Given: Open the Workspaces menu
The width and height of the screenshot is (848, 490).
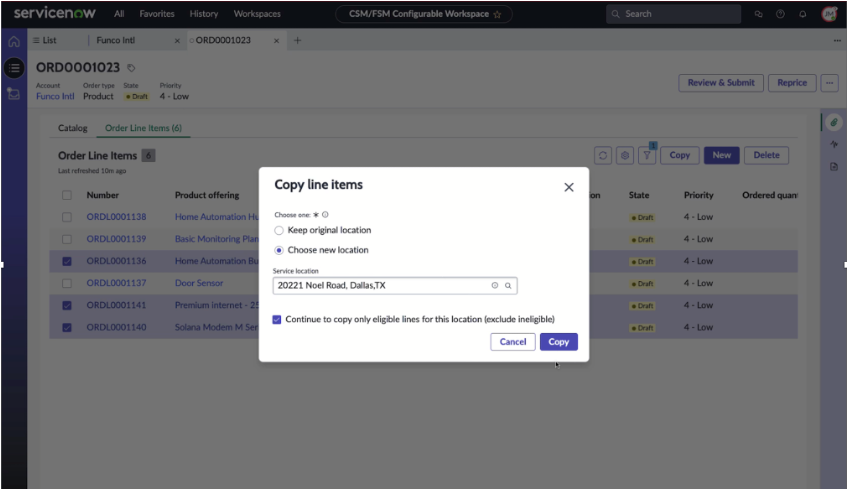Looking at the screenshot, I should point(257,14).
